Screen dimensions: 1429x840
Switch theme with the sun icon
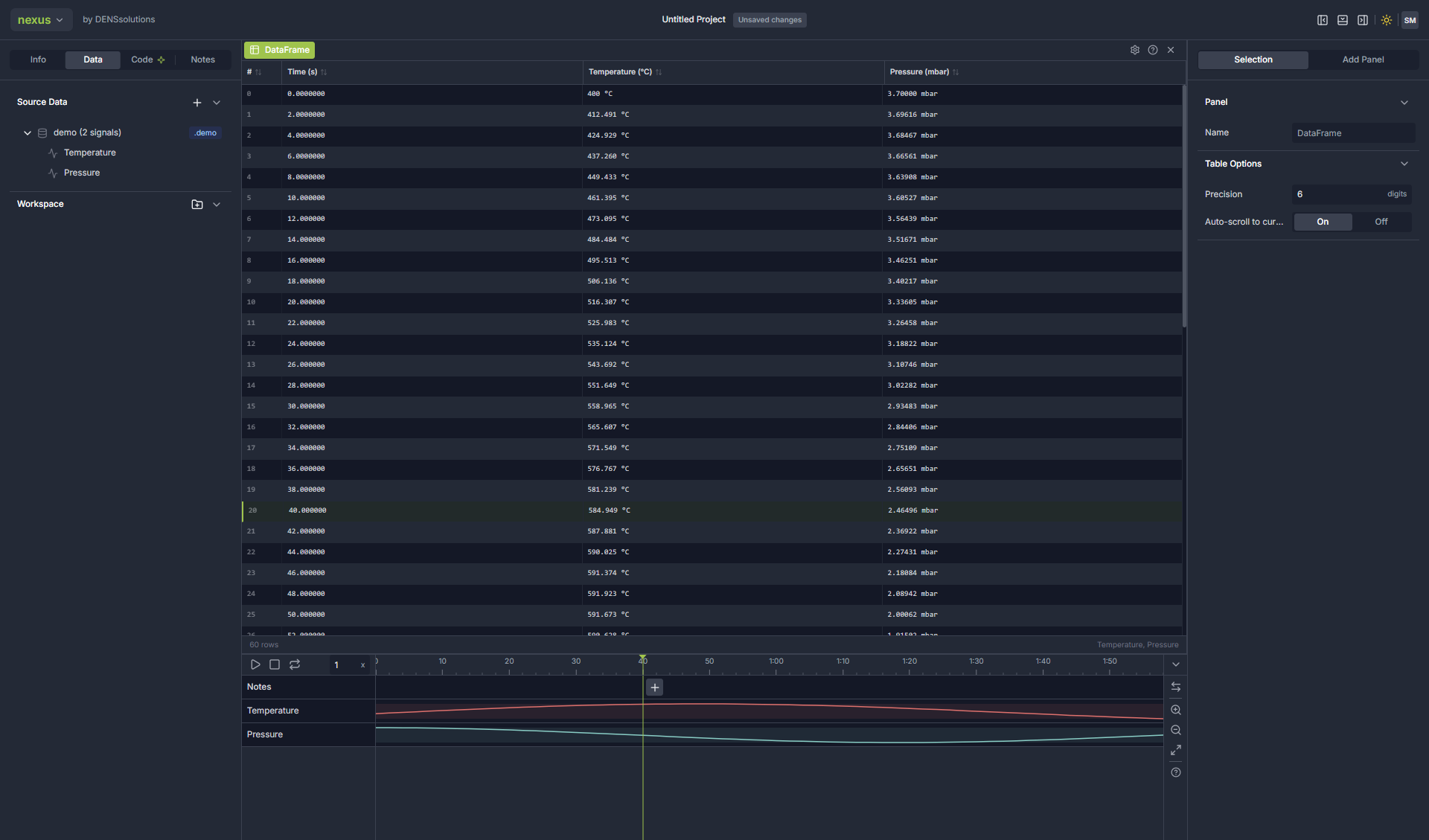(1386, 20)
